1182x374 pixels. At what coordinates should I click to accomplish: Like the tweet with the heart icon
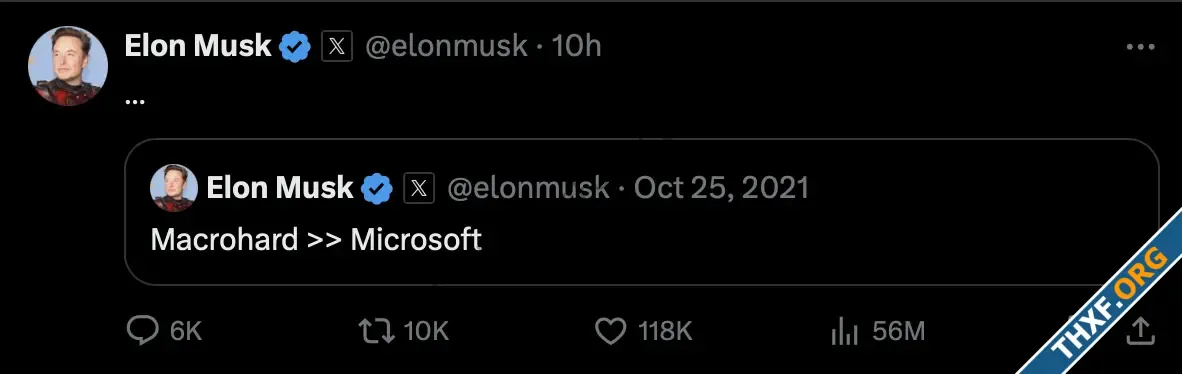coord(611,330)
